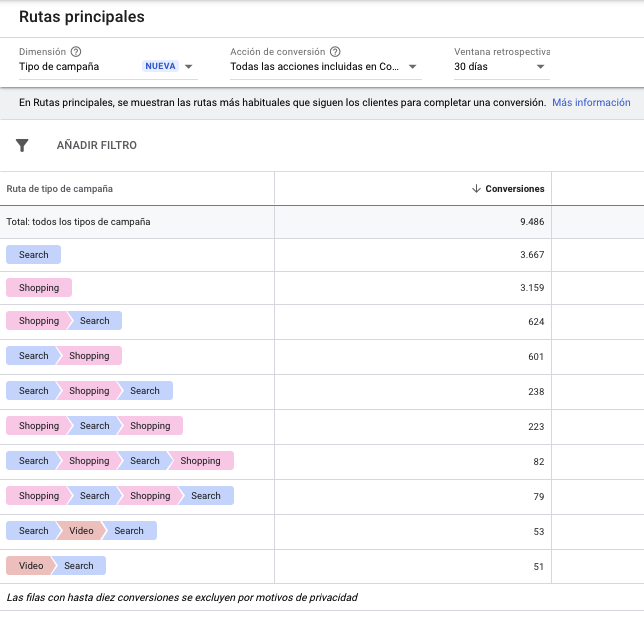Click the conversions value 51
Image resolution: width=644 pixels, height=636 pixels.
(539, 567)
